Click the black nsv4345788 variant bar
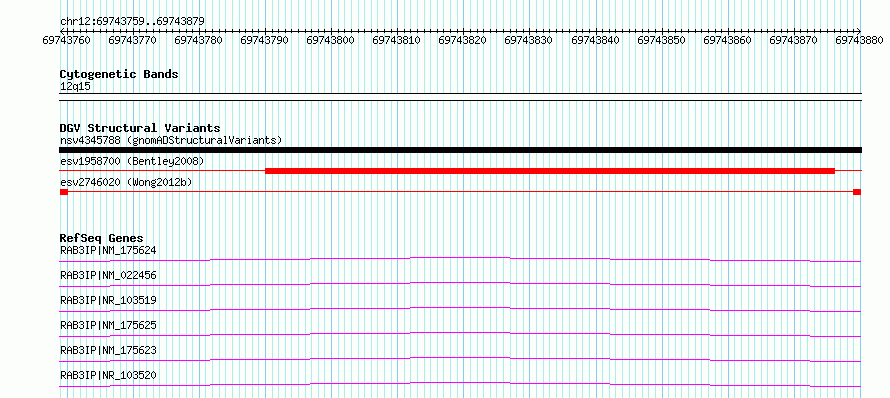Viewport: 890px width, 398px height. tap(460, 150)
